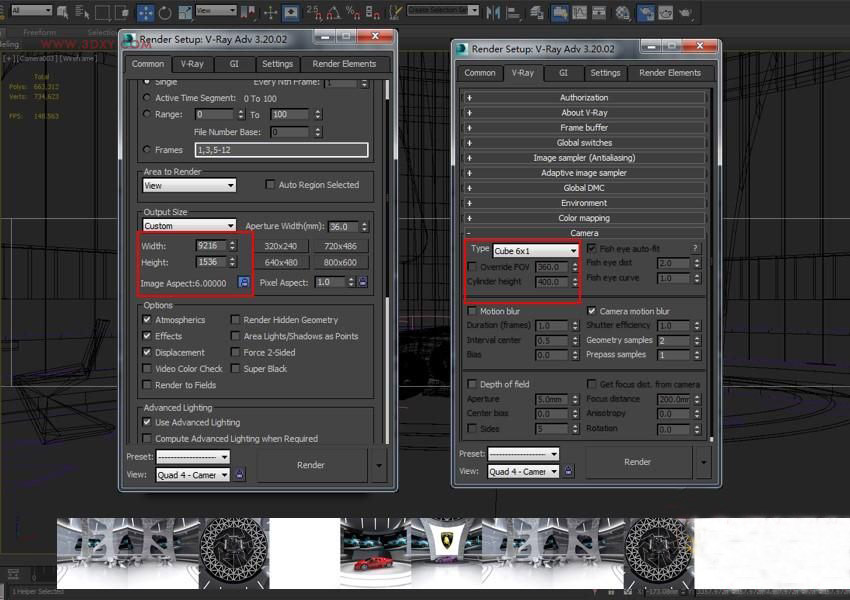Click the Mirror tool icon
This screenshot has height=600, width=850.
493,12
